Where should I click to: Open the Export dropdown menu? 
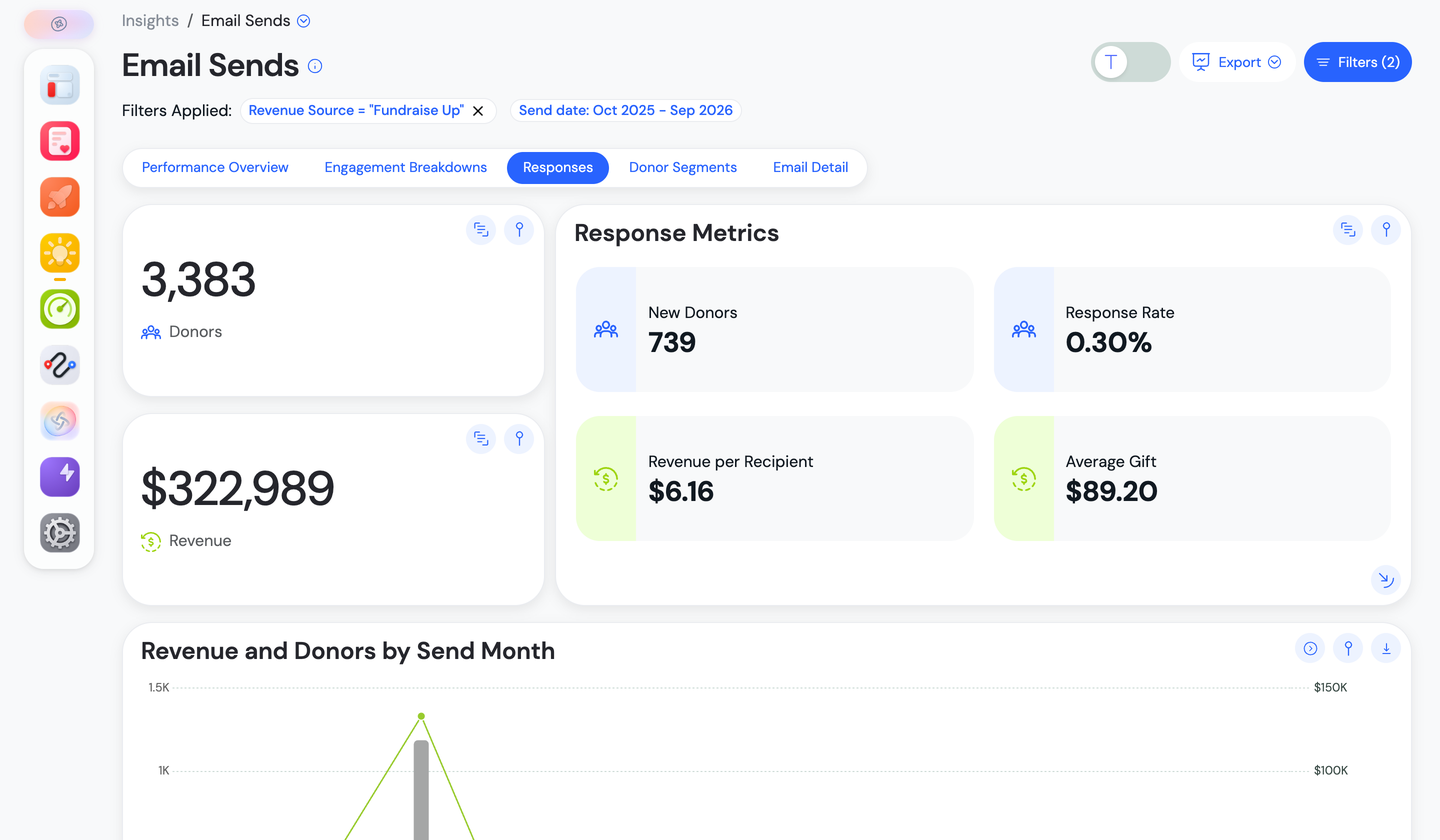click(1237, 62)
